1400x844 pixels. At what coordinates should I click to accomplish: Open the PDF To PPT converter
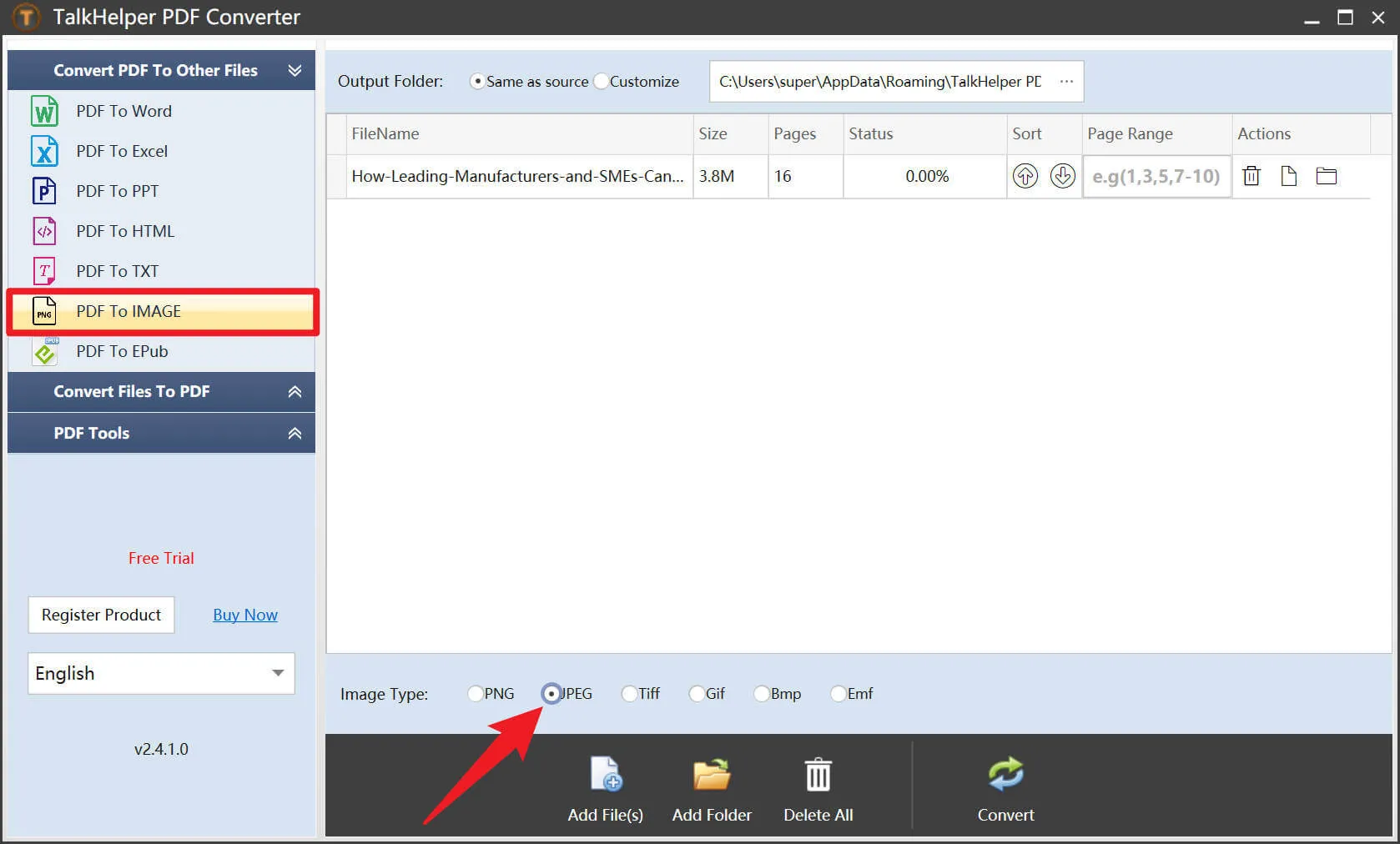(116, 191)
